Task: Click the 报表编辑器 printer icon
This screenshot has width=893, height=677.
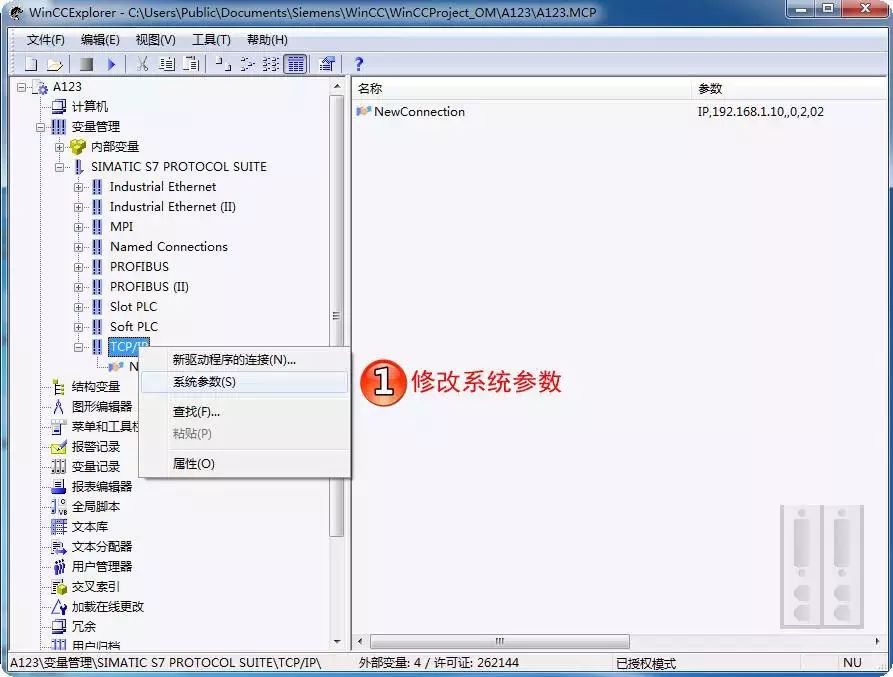Action: (58, 487)
